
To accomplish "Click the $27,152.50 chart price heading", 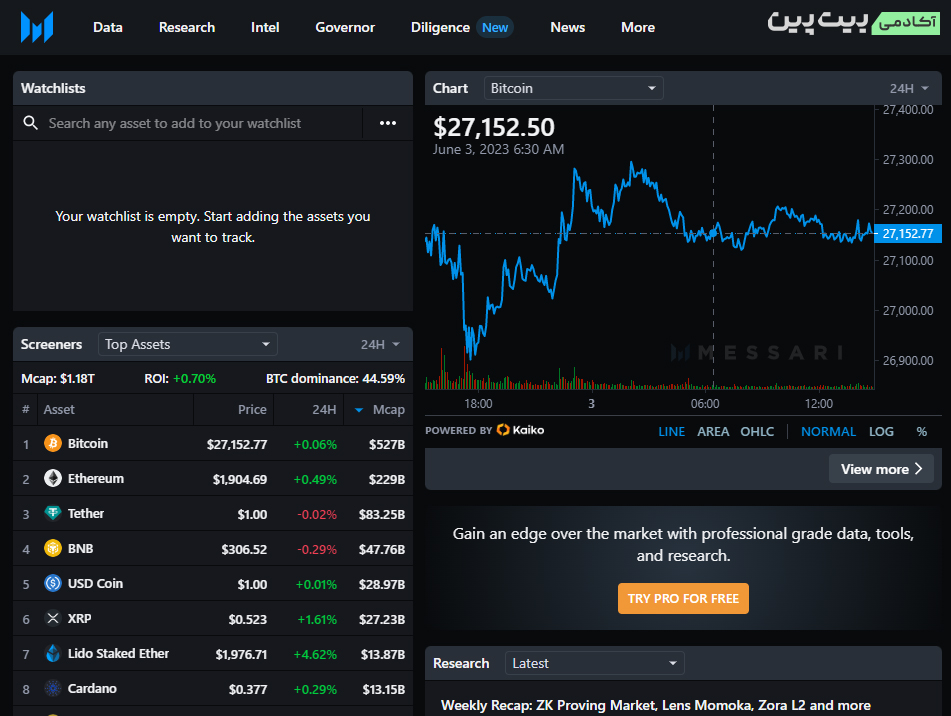I will 494,127.
